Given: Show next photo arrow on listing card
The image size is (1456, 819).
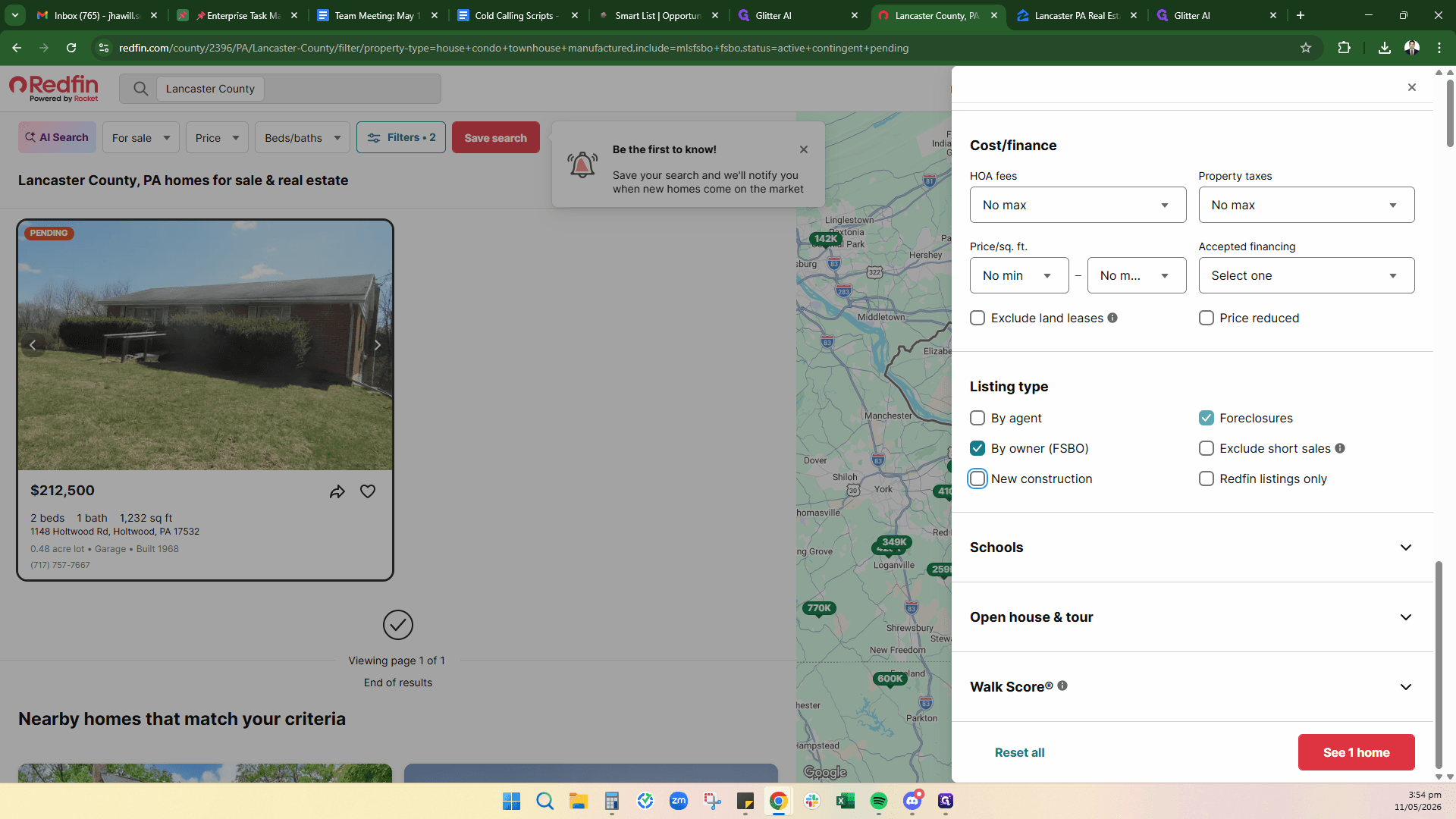Looking at the screenshot, I should (x=377, y=345).
